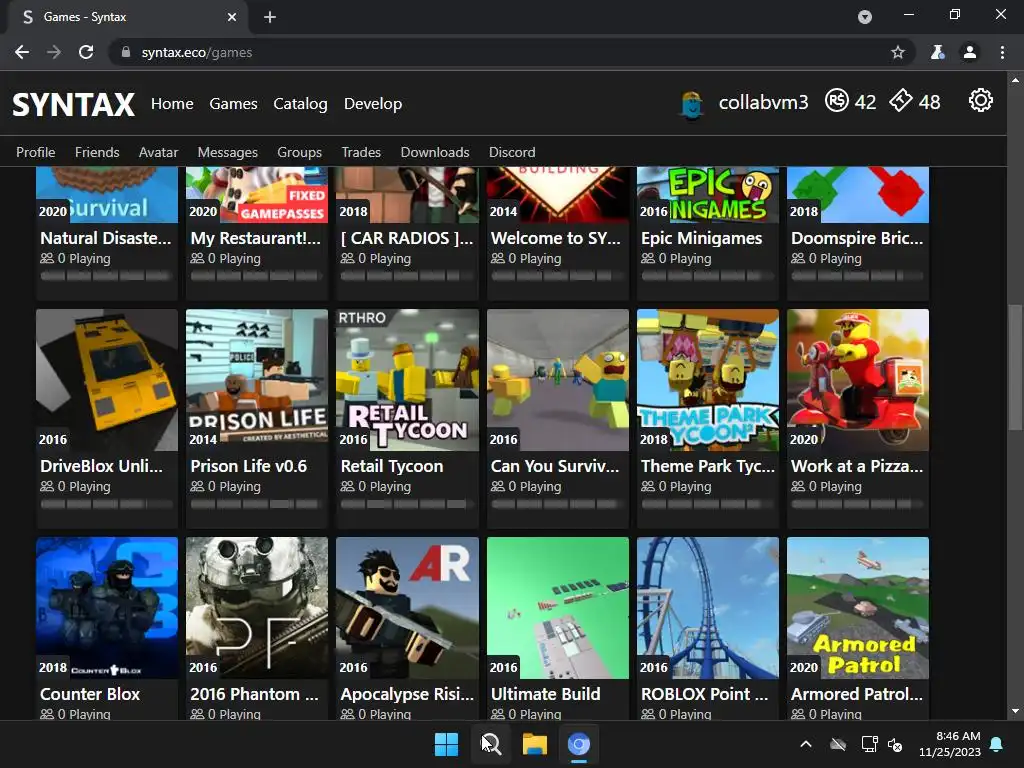Reload the page with refresh icon
The height and width of the screenshot is (768, 1024).
click(86, 52)
